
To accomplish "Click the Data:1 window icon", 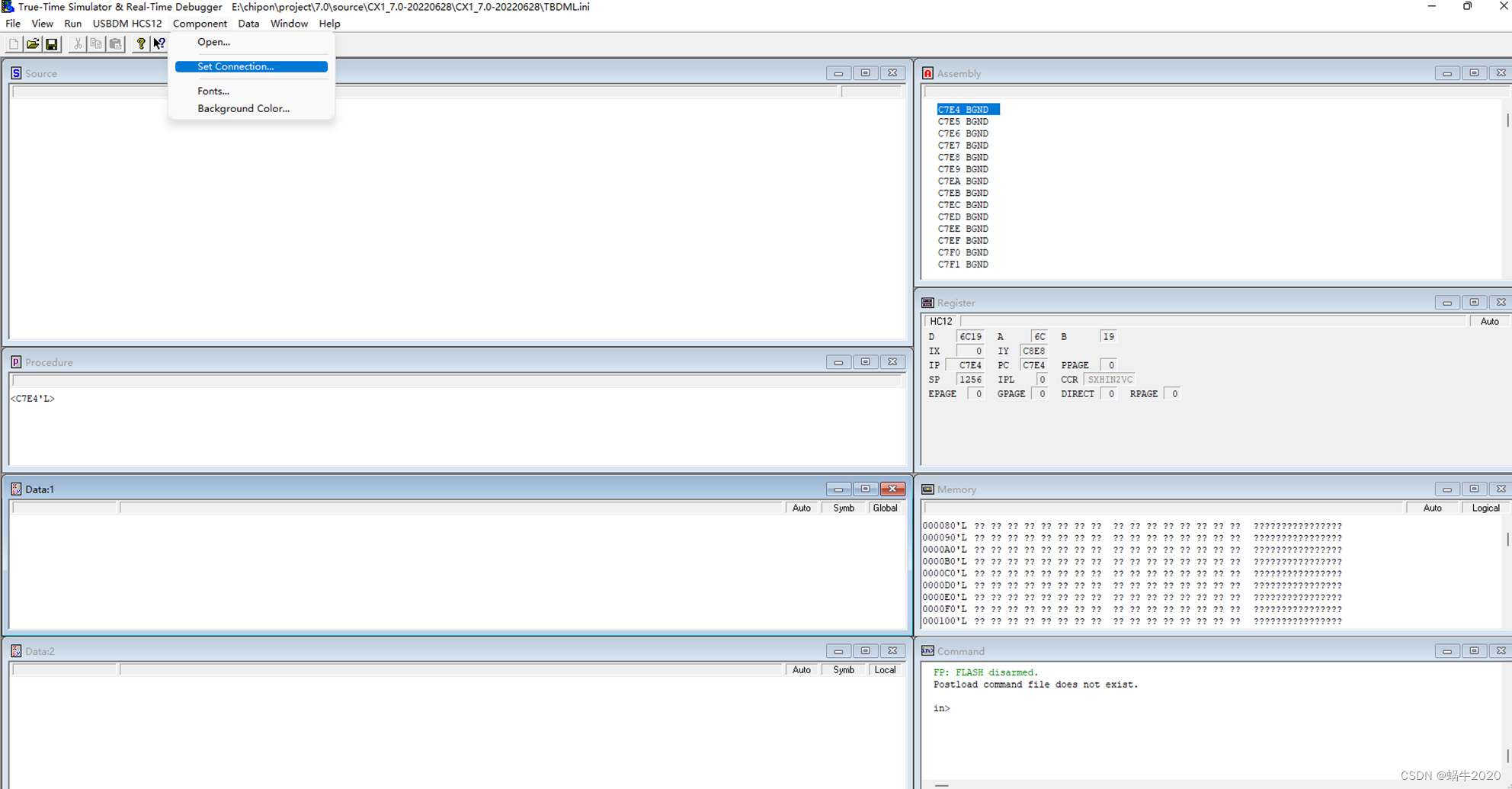I will (x=16, y=489).
